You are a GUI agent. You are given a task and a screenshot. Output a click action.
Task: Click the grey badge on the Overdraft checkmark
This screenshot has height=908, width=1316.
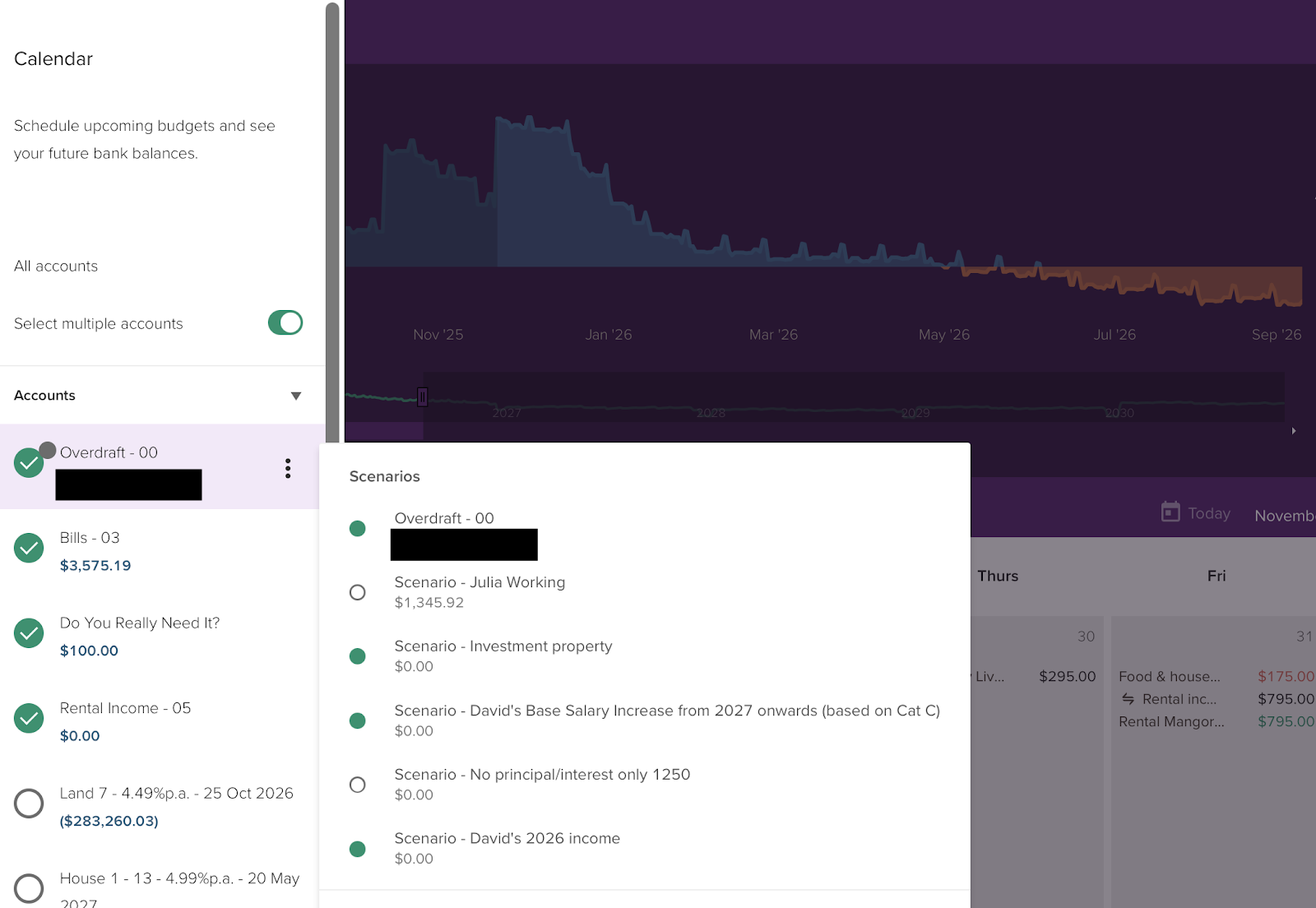point(48,450)
